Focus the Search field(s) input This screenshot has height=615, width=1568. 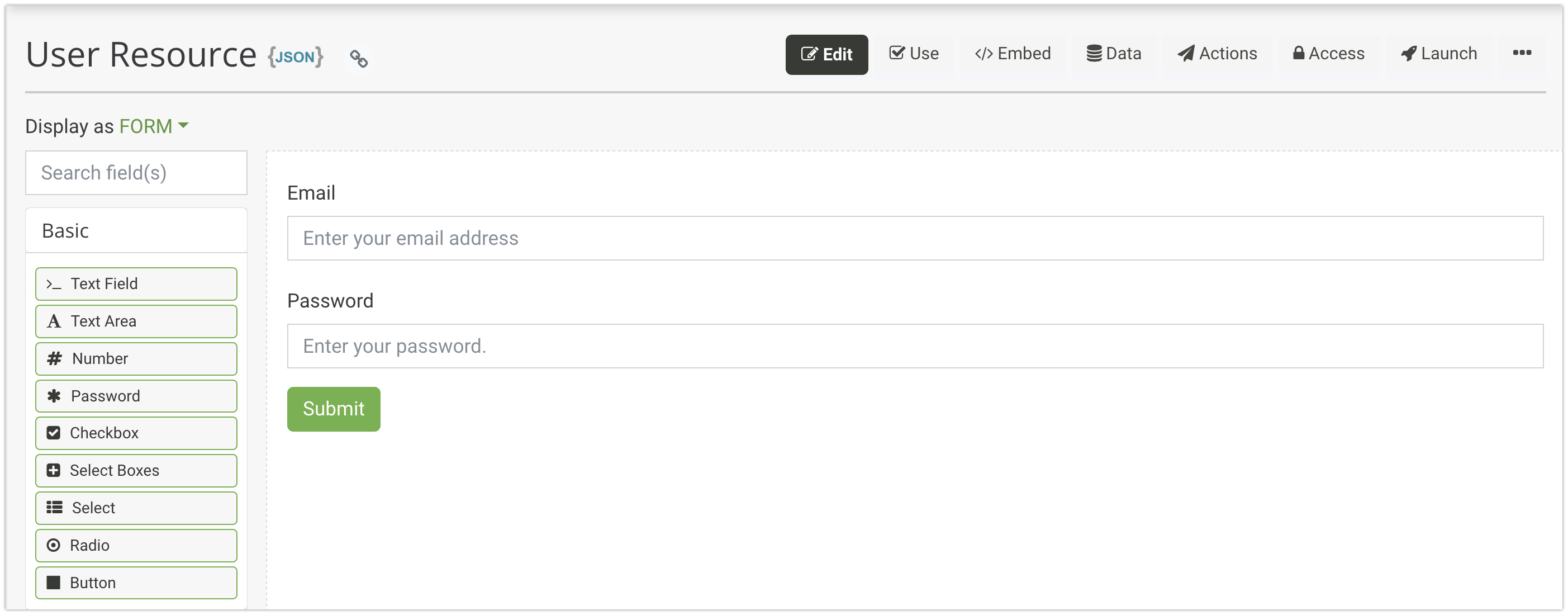pos(136,173)
